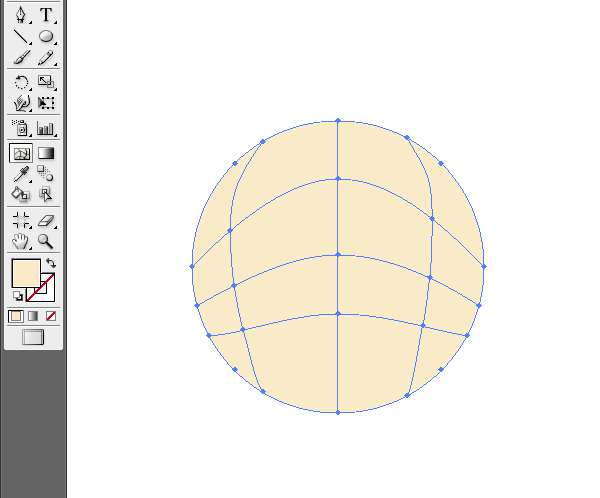600x498 pixels.
Task: Click the topmost anchor point of the mesh circle
Action: pos(338,121)
